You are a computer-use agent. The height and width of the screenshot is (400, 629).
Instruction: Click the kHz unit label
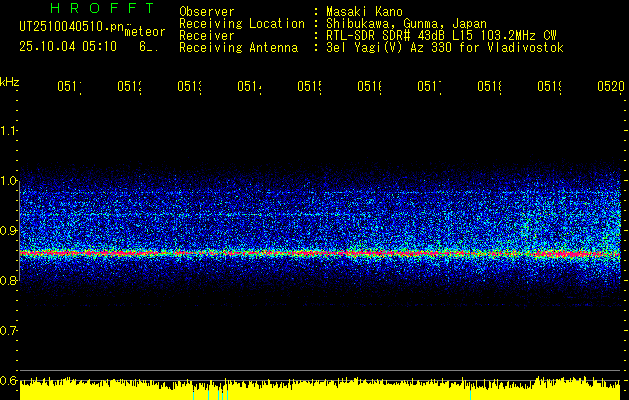10,81
